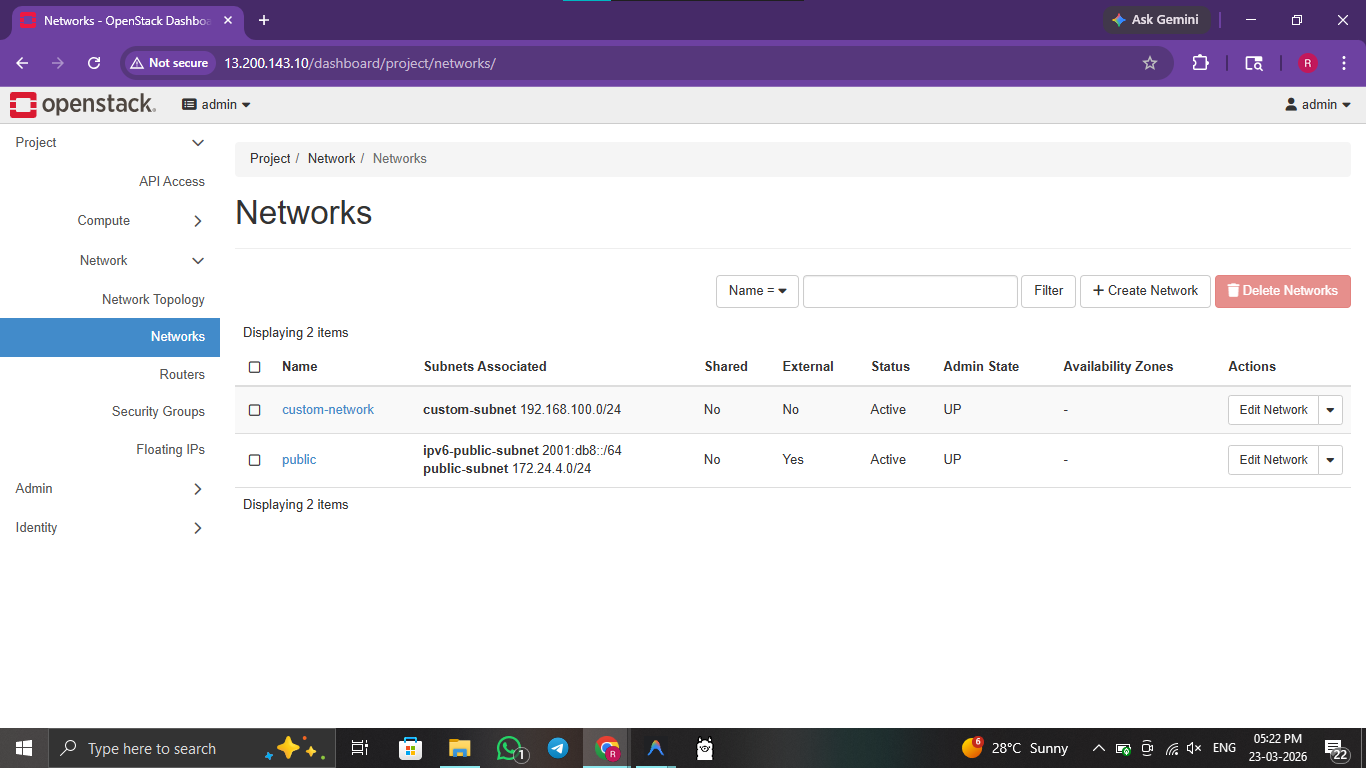Click Status column header
Screen dimensions: 1366x768
(x=891, y=367)
